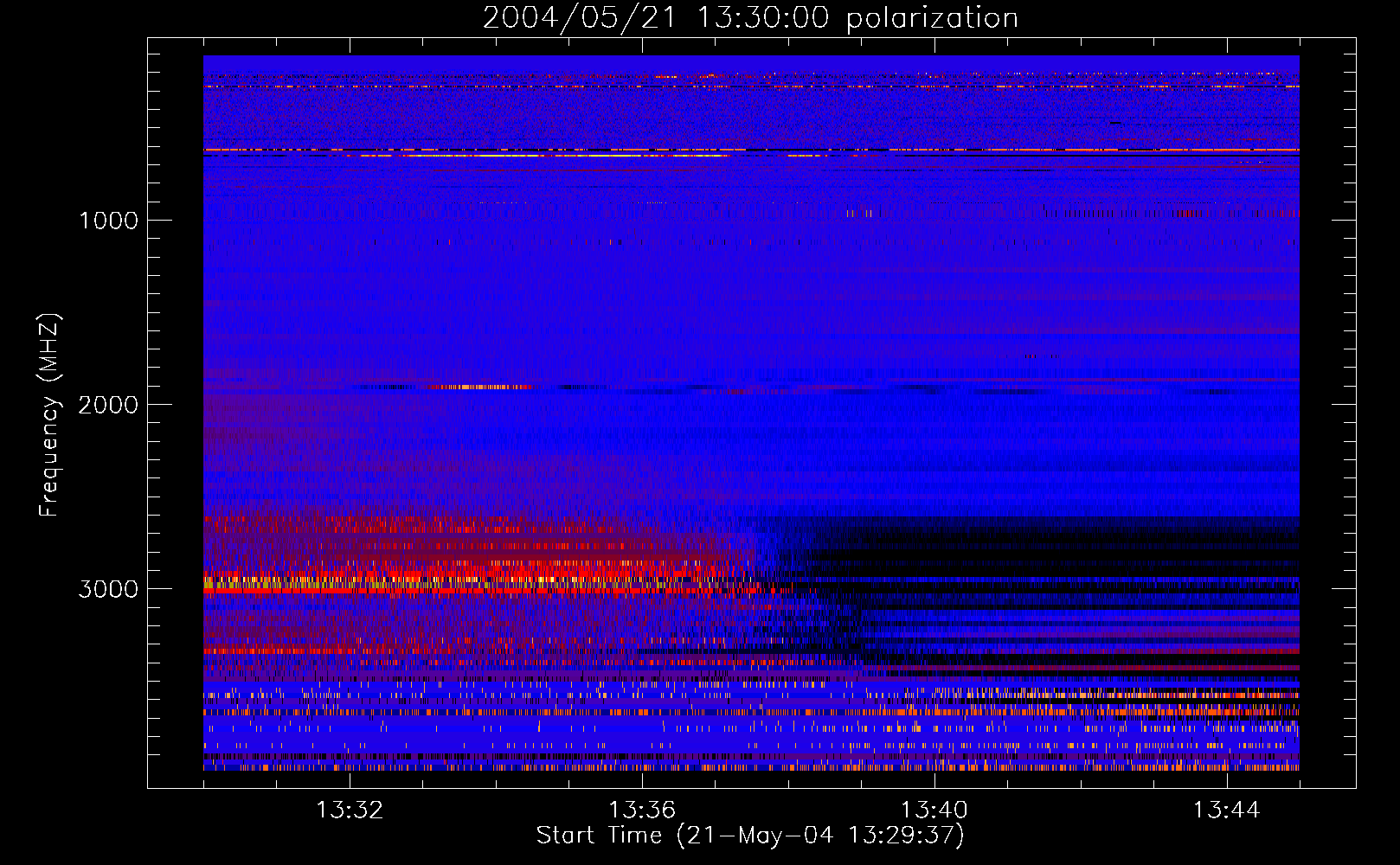Click the 13:36 time tick label

pyautogui.click(x=642, y=811)
